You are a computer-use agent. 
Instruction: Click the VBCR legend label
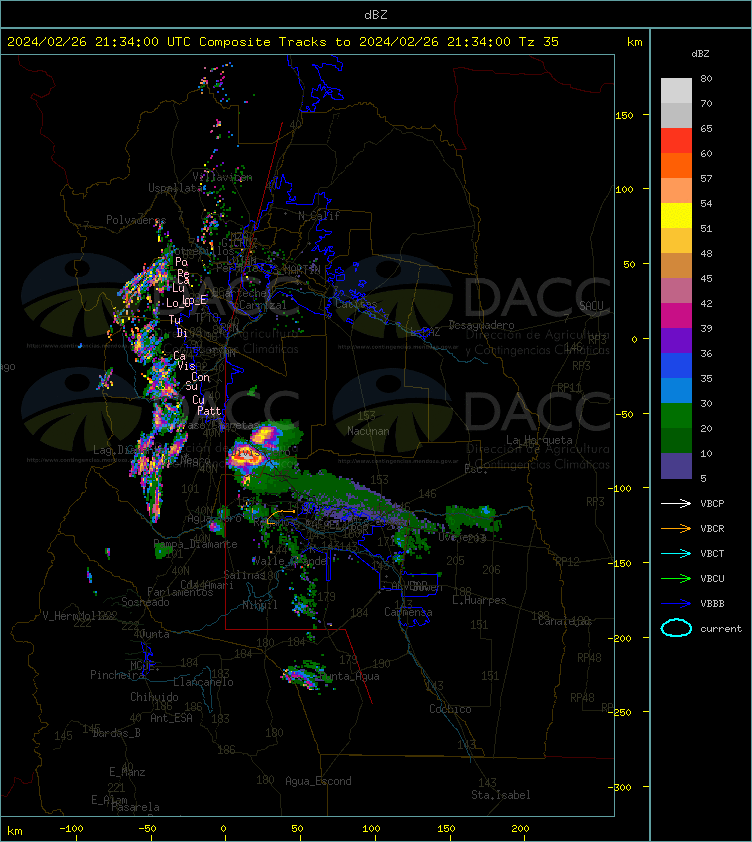(x=712, y=528)
